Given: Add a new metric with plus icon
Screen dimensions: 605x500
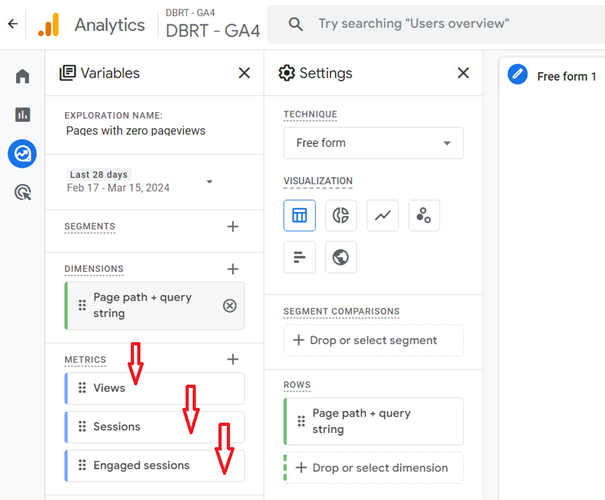Looking at the screenshot, I should coord(233,359).
